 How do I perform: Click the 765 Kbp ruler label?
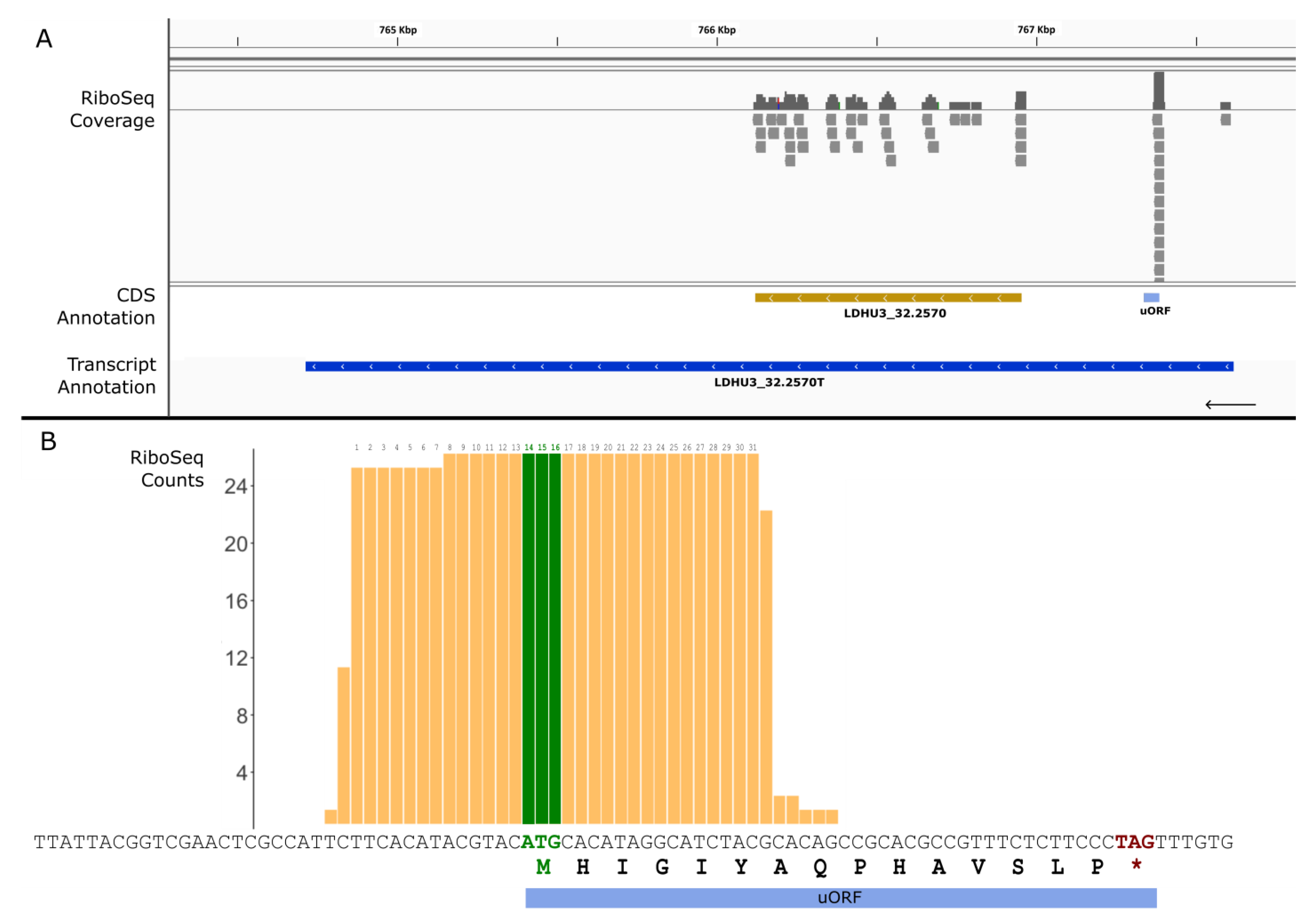click(x=398, y=30)
